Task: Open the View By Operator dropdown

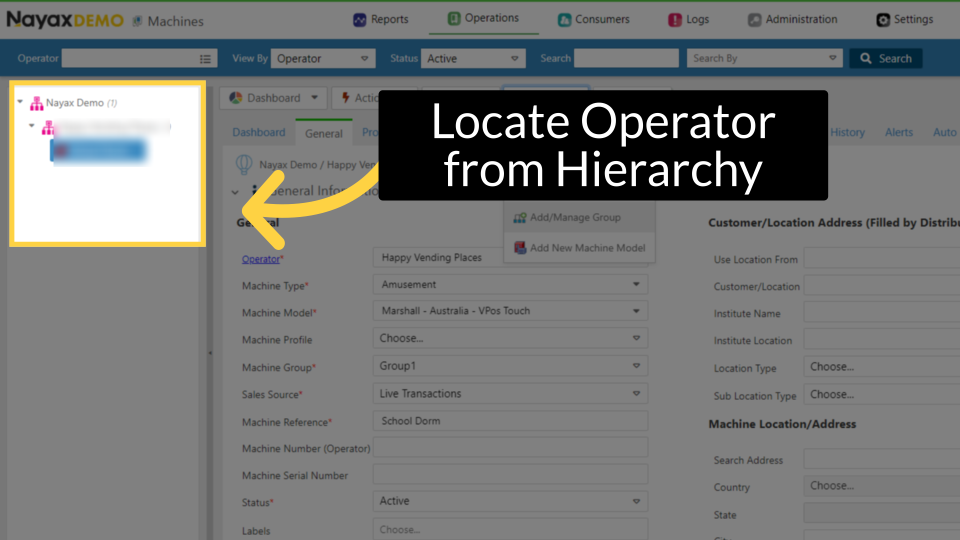Action: [x=323, y=58]
